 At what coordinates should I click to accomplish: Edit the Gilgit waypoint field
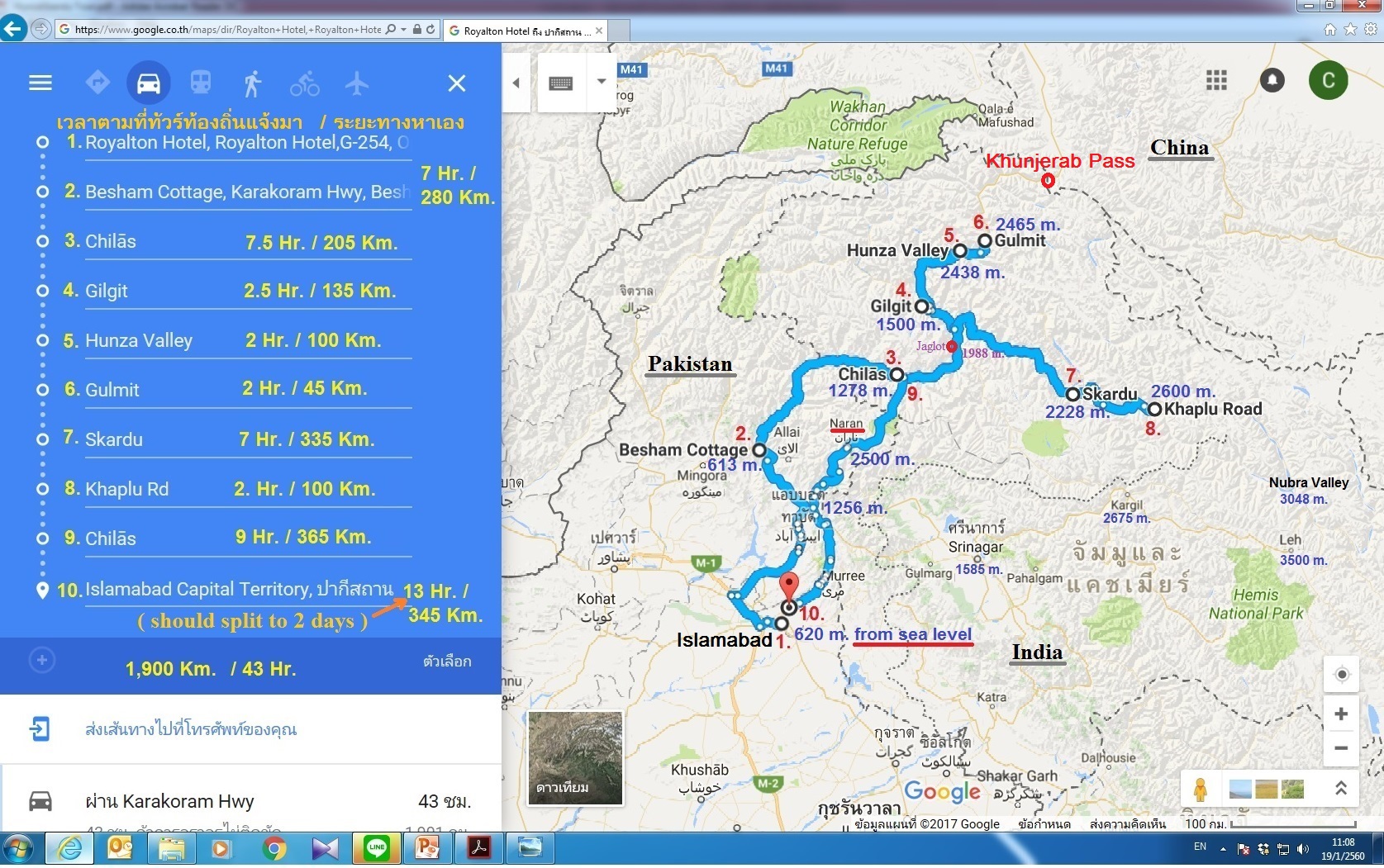(x=247, y=291)
